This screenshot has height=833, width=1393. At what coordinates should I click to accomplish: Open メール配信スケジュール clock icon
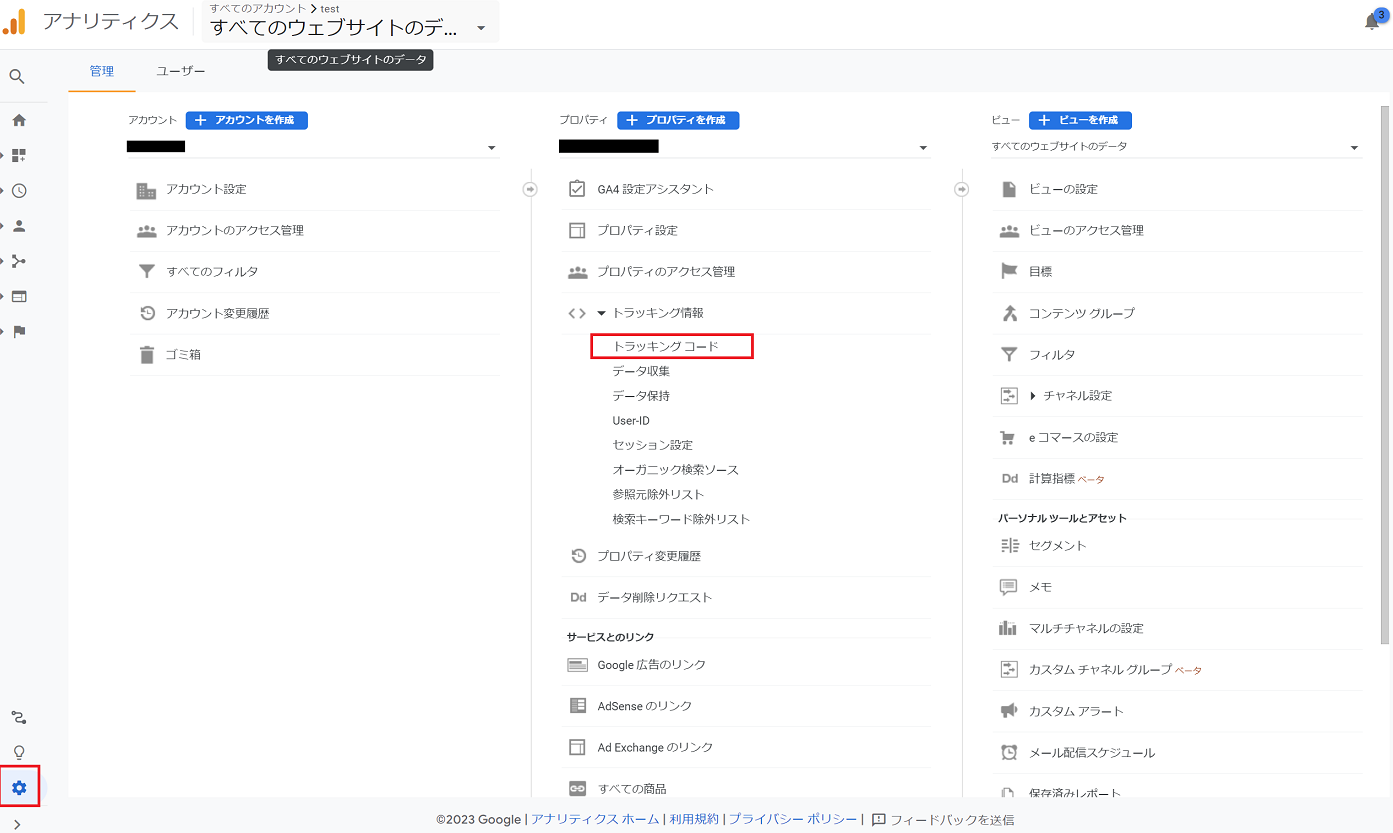(x=1009, y=753)
